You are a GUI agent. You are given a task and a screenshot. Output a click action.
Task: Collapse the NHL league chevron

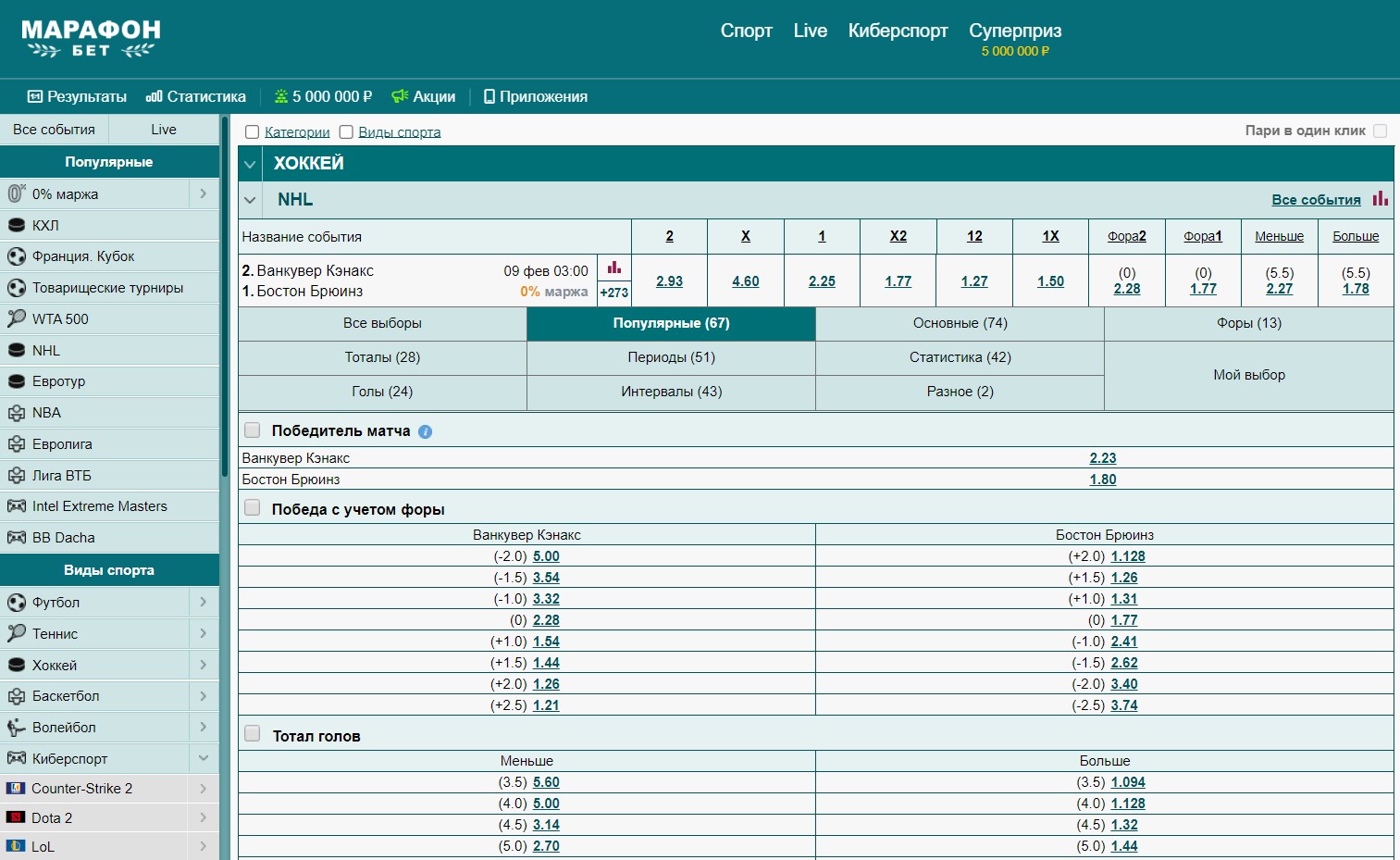coord(250,199)
